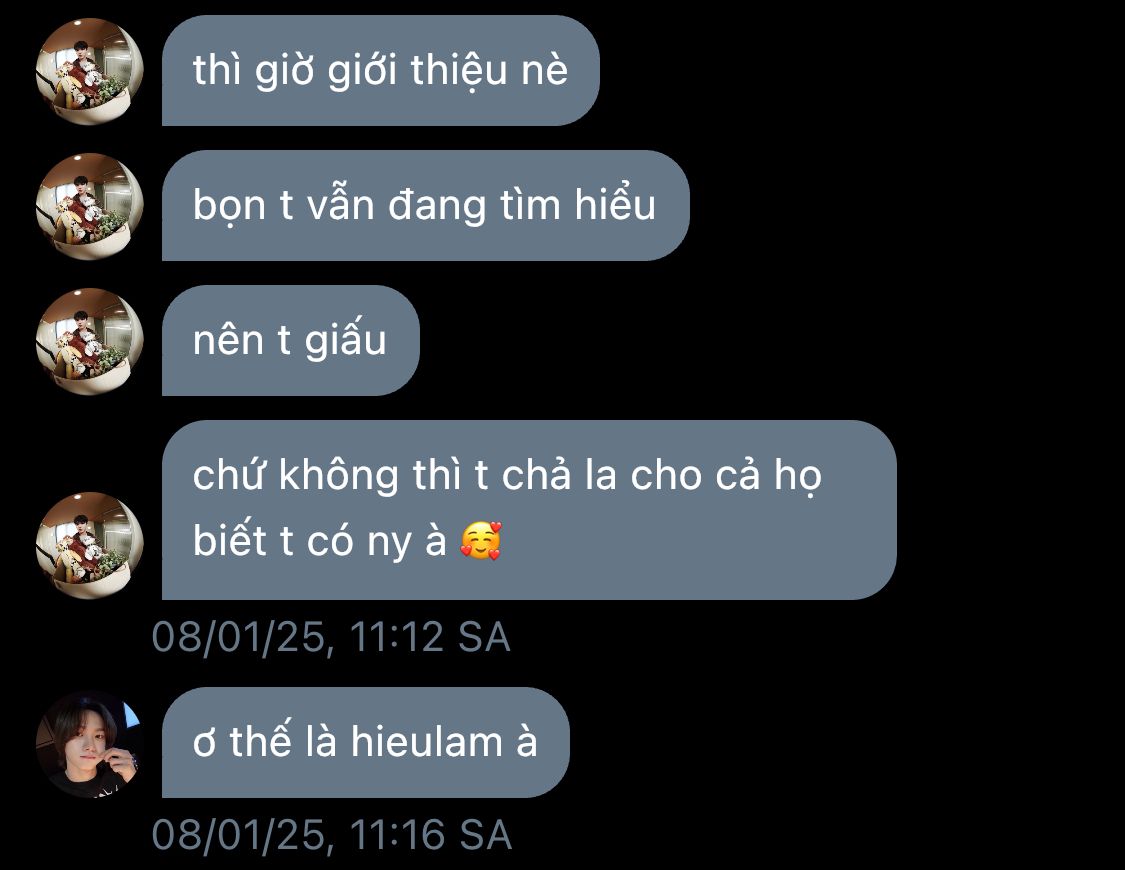Tap the "ơ thế là hieulam à" bubble
Viewport: 1125px width, 870px height.
click(x=366, y=742)
